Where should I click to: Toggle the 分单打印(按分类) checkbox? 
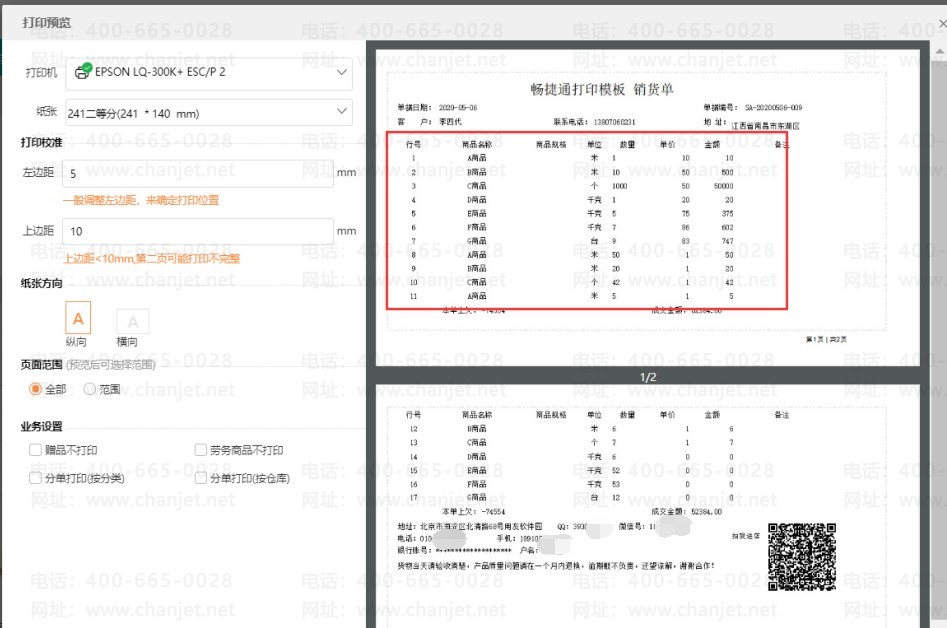36,478
